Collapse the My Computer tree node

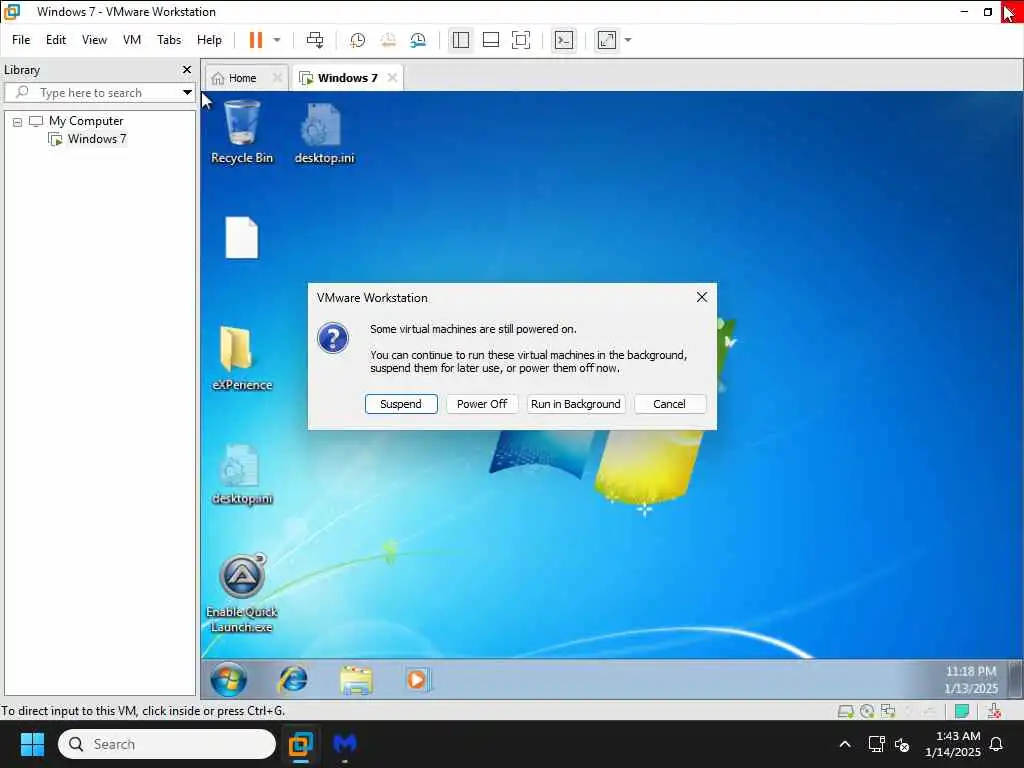(18, 122)
